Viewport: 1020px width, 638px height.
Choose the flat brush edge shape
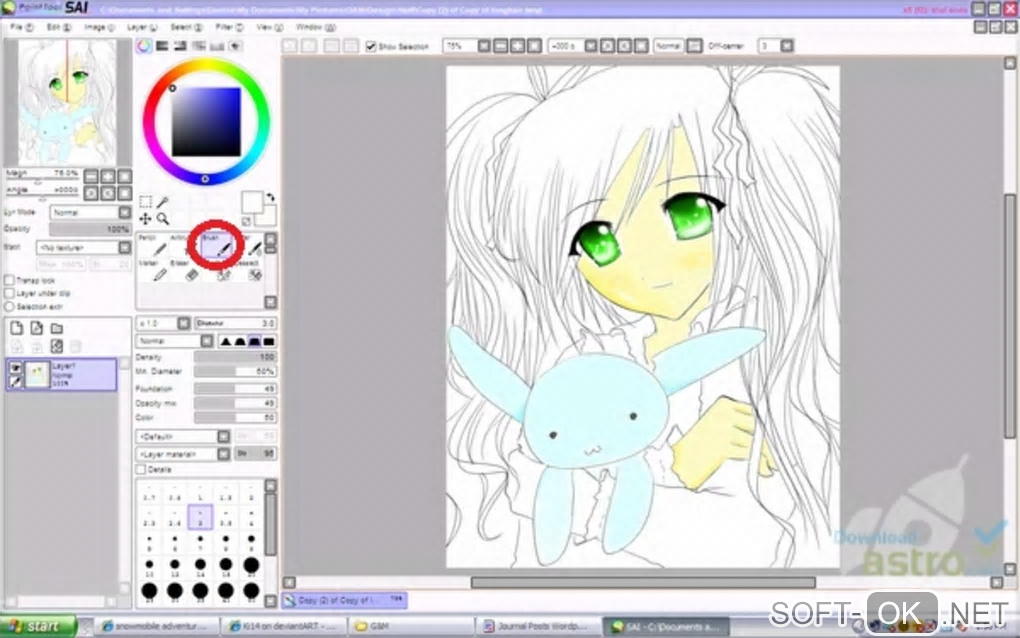[269, 341]
